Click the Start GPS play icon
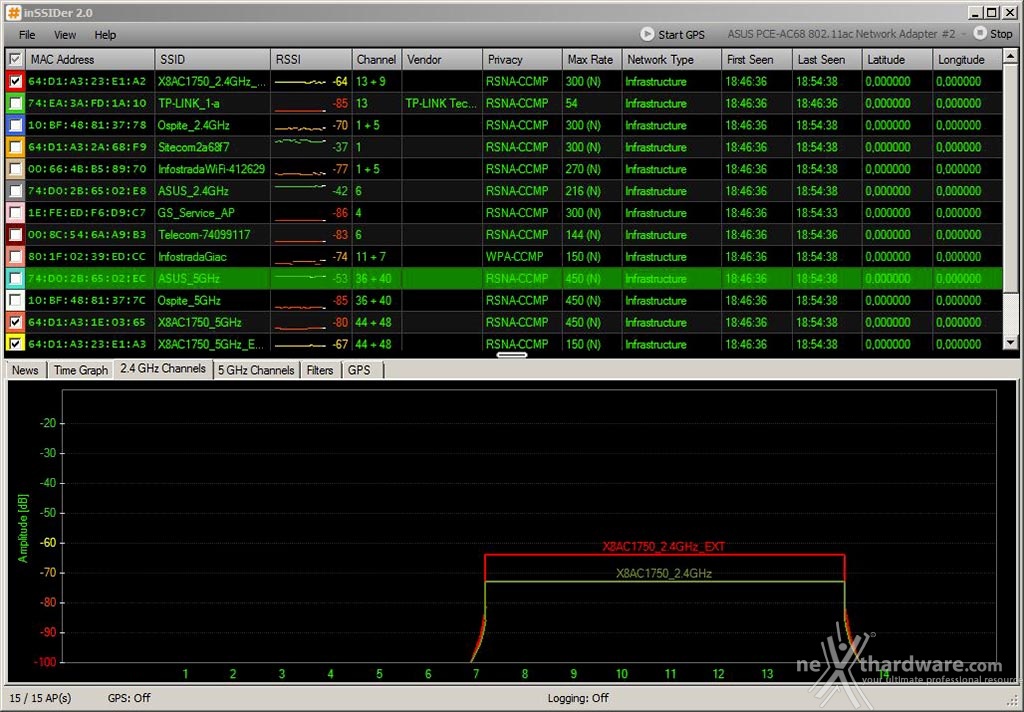This screenshot has width=1024, height=712. (x=647, y=34)
